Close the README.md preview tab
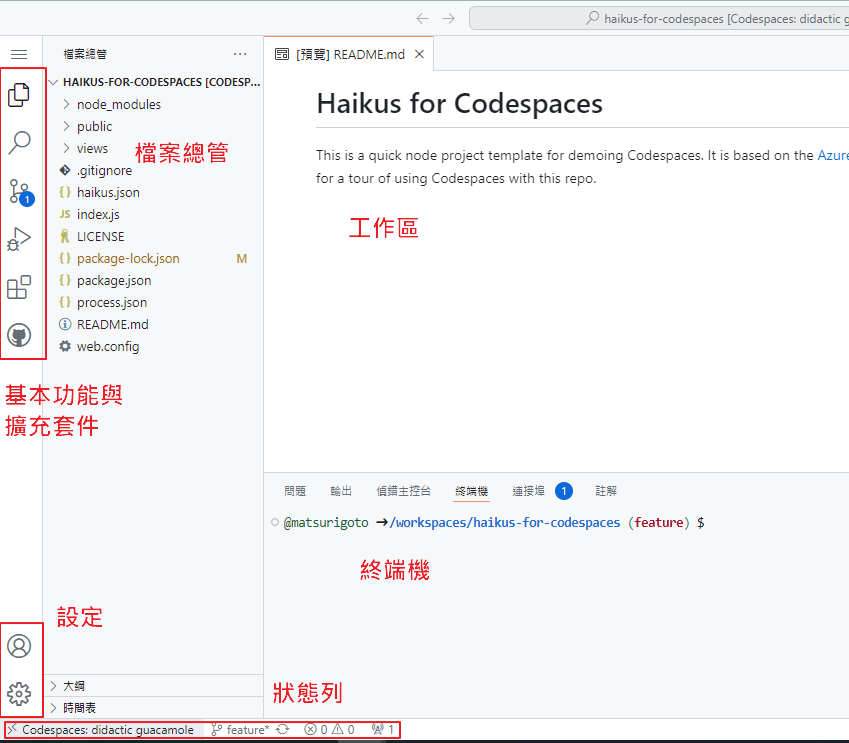Screen dimensions: 849x743 pyautogui.click(x=419, y=54)
